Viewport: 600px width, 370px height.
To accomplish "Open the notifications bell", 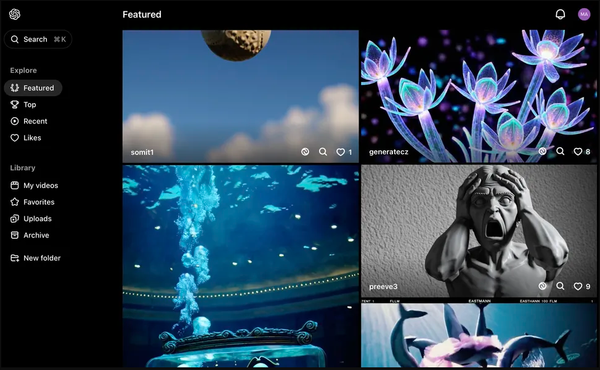I will tap(560, 15).
